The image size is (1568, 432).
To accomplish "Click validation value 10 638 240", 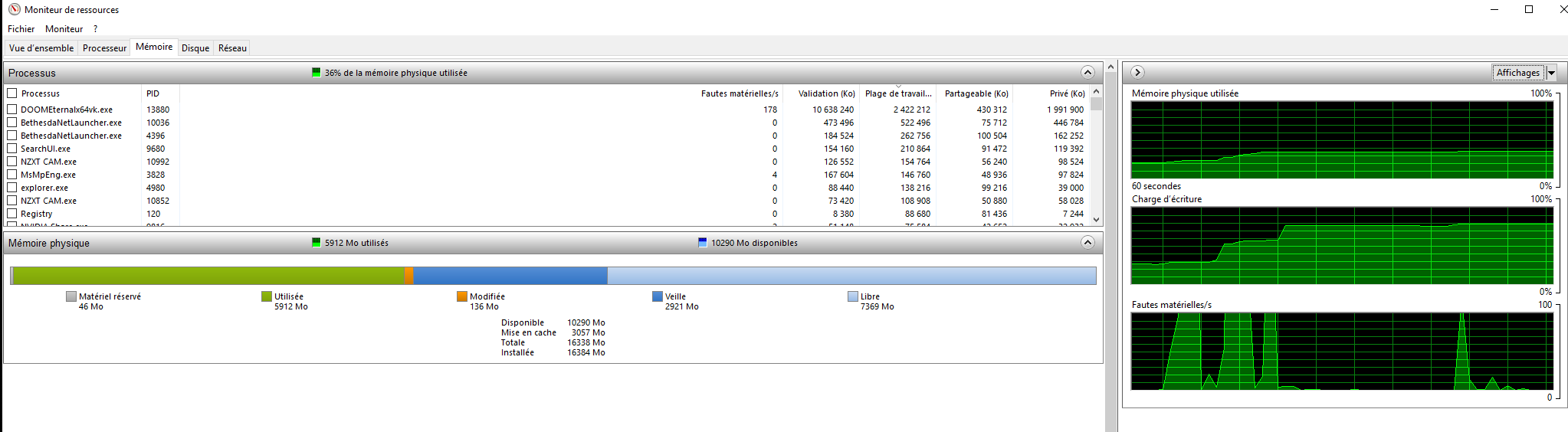I will coord(833,110).
